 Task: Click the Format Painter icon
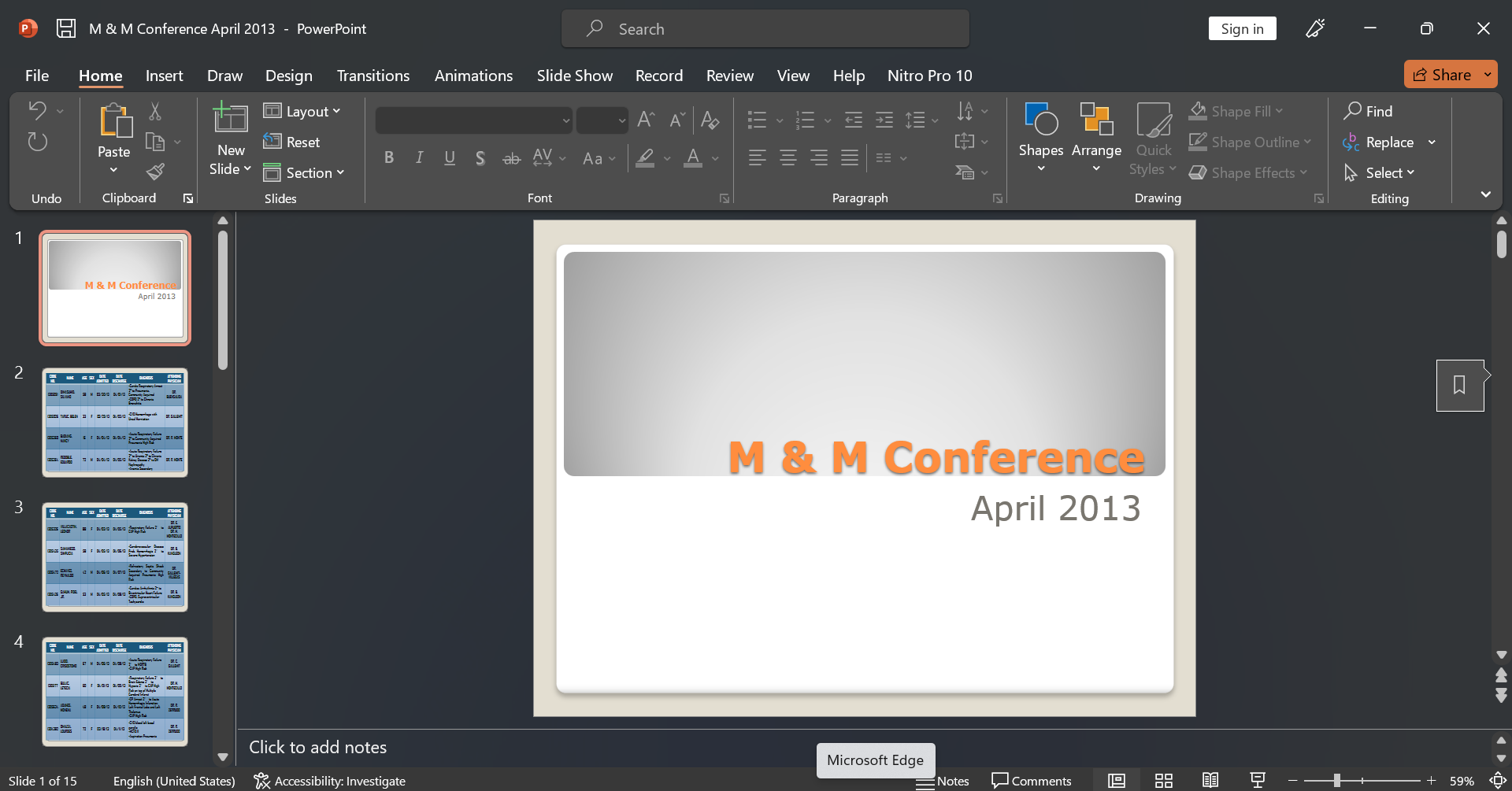[155, 172]
